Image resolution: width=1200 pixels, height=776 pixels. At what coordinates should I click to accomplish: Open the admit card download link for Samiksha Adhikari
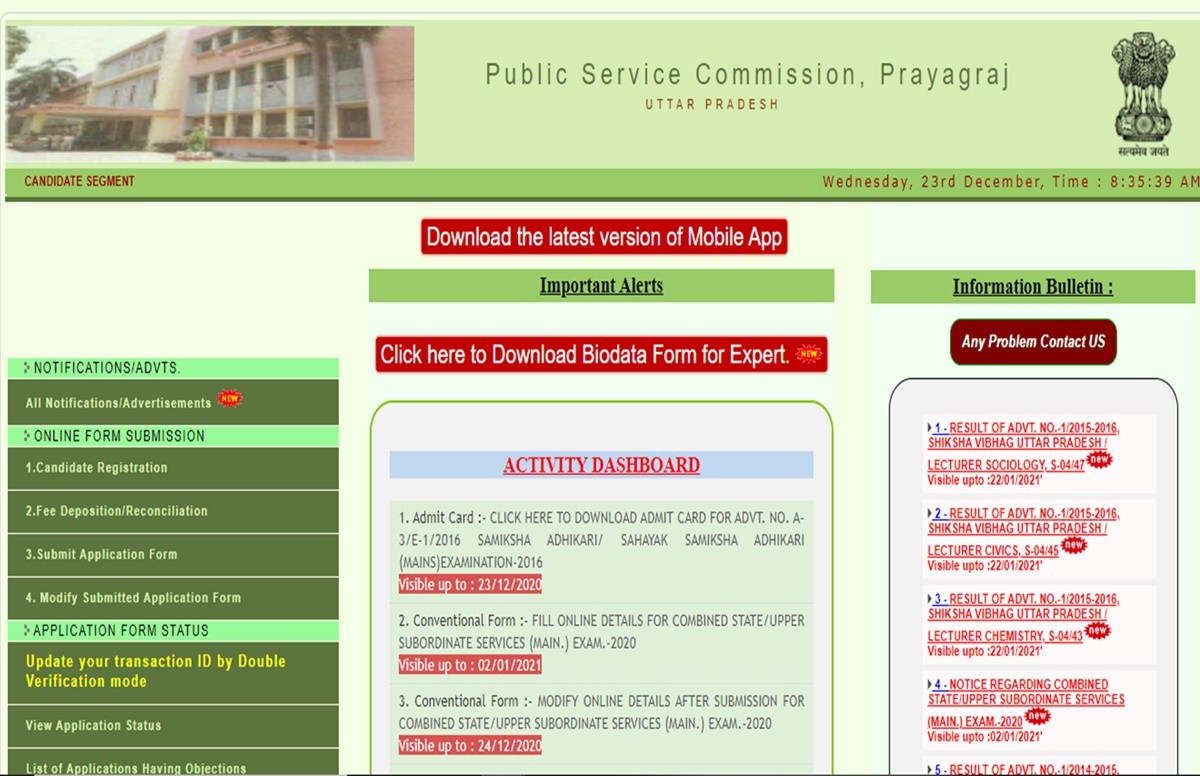[x=600, y=540]
